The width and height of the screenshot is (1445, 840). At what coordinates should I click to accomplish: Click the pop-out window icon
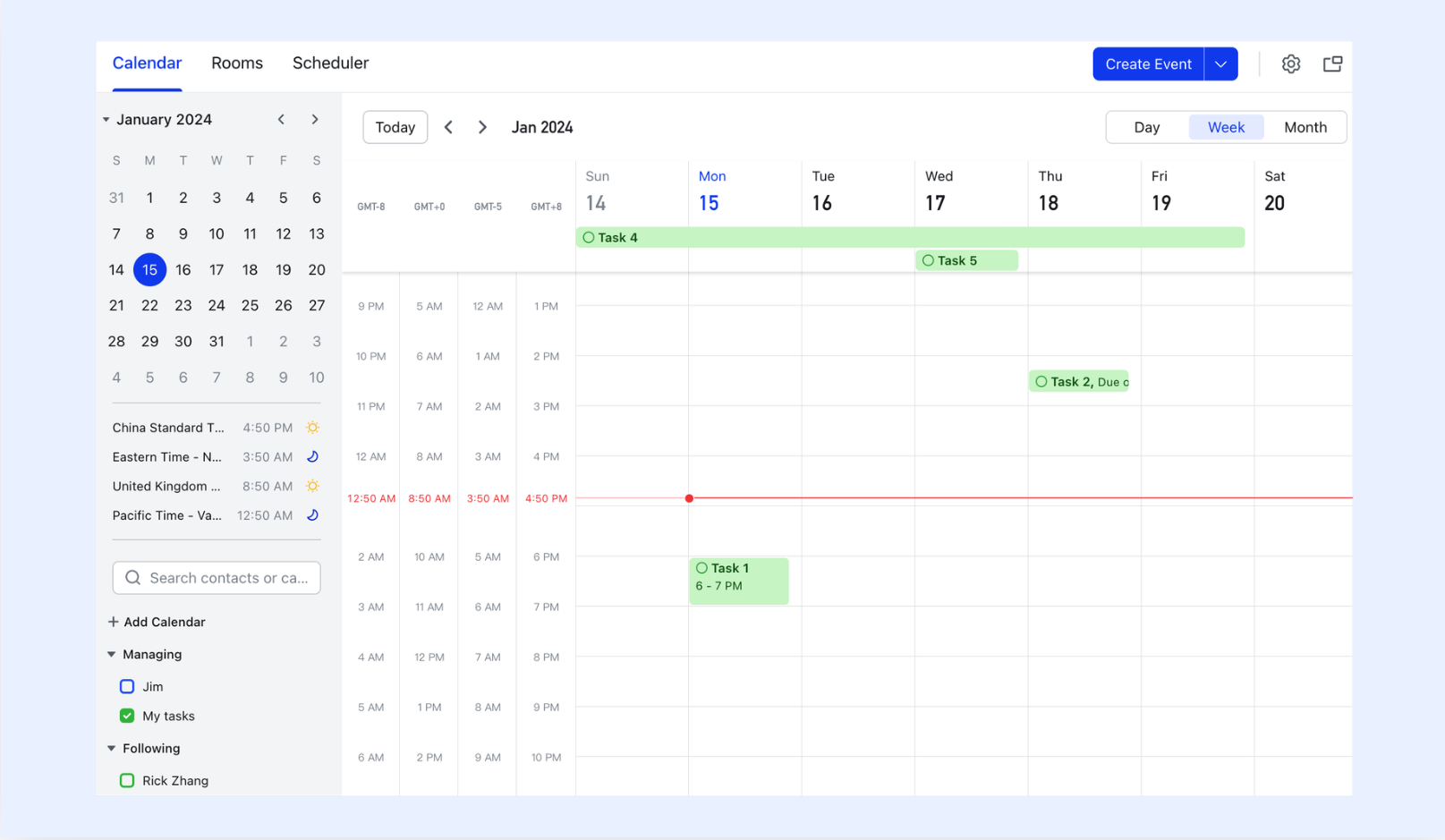1332,64
